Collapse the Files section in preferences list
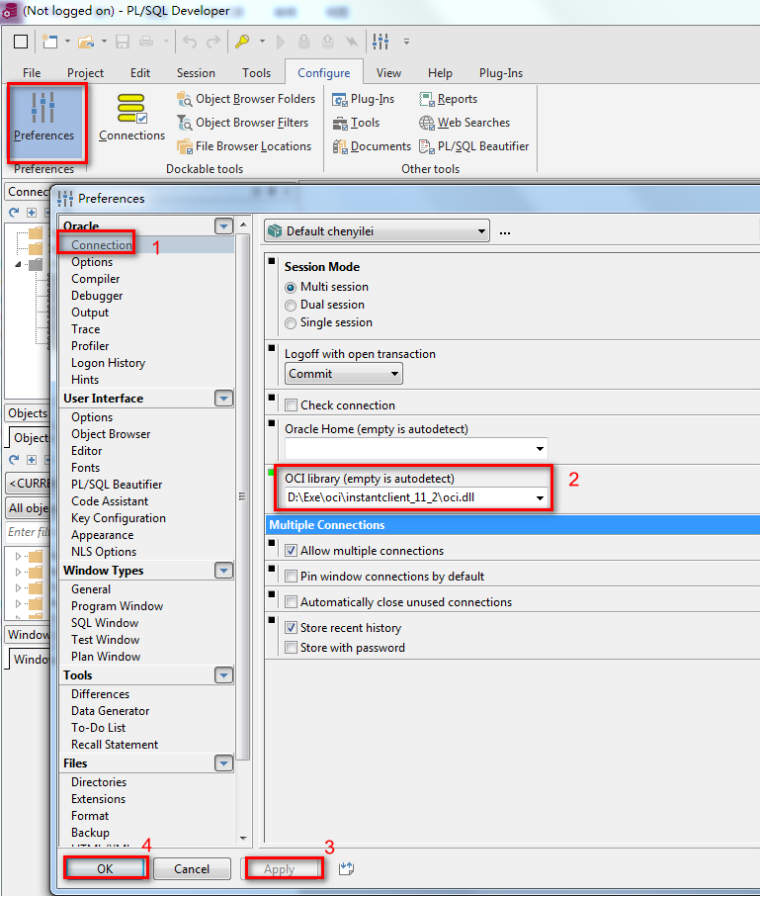The image size is (760, 897). point(224,763)
